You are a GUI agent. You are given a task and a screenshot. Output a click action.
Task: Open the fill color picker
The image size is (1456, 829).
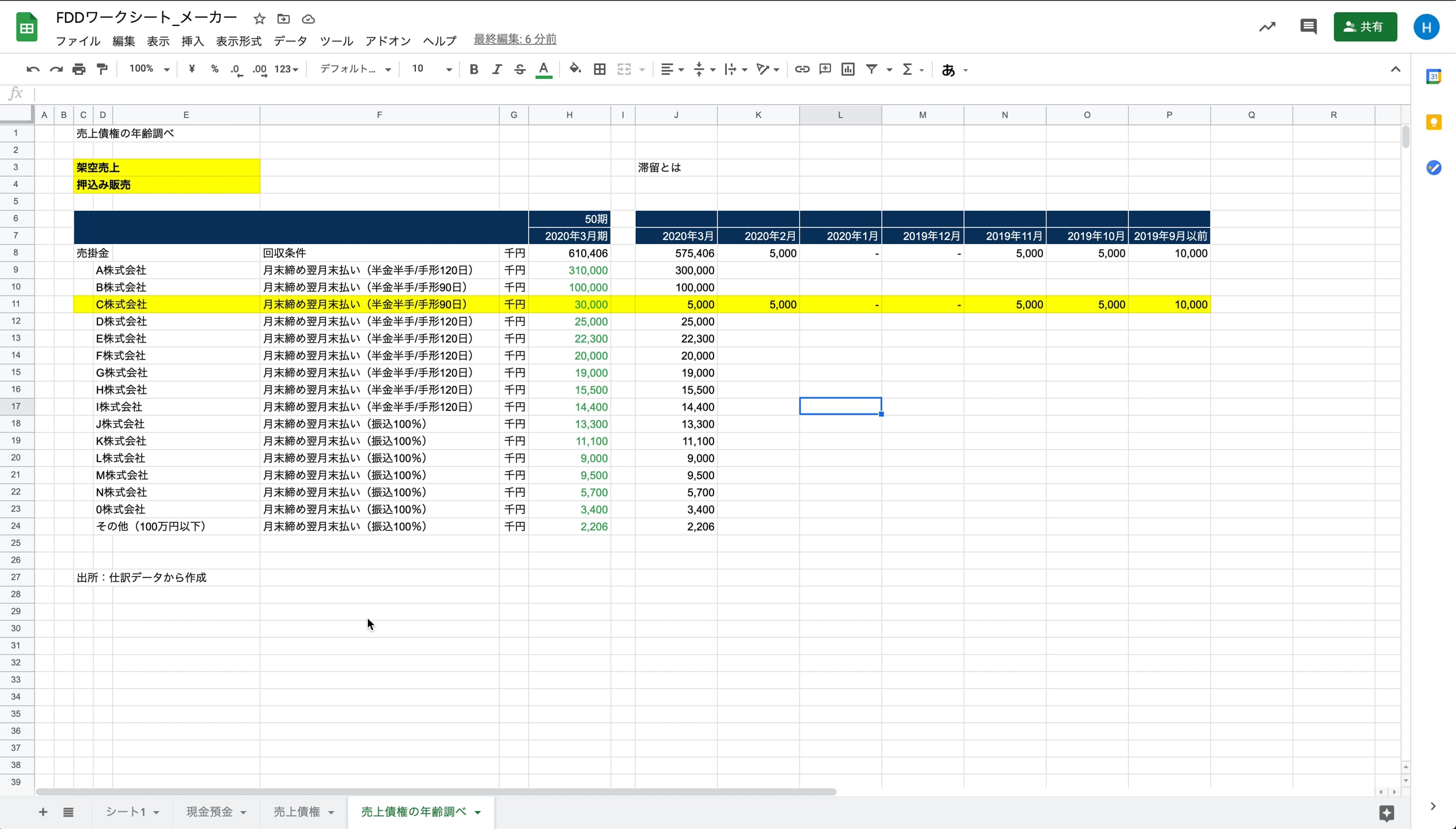coord(574,70)
